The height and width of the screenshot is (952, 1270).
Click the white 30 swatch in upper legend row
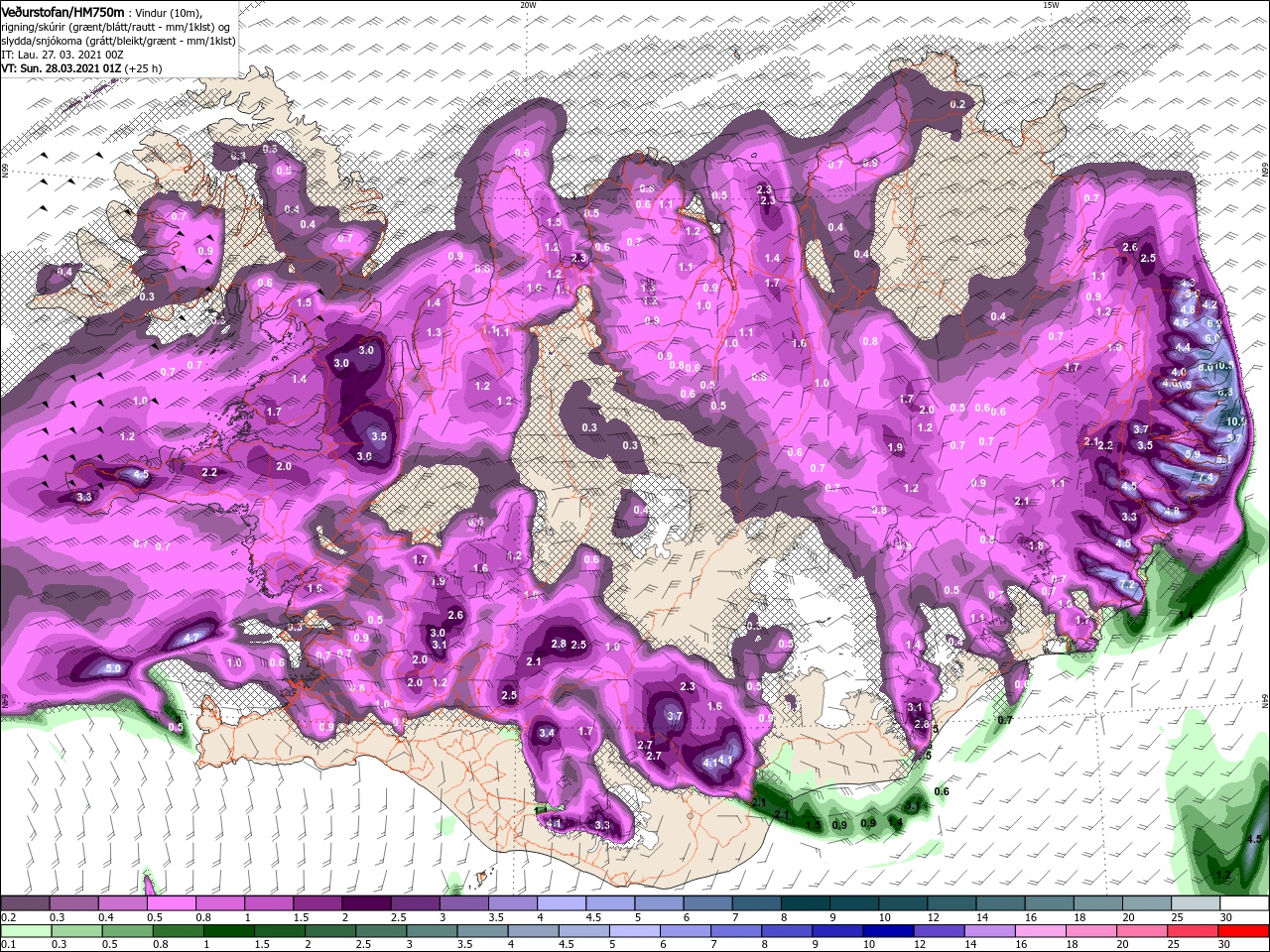tap(1244, 903)
